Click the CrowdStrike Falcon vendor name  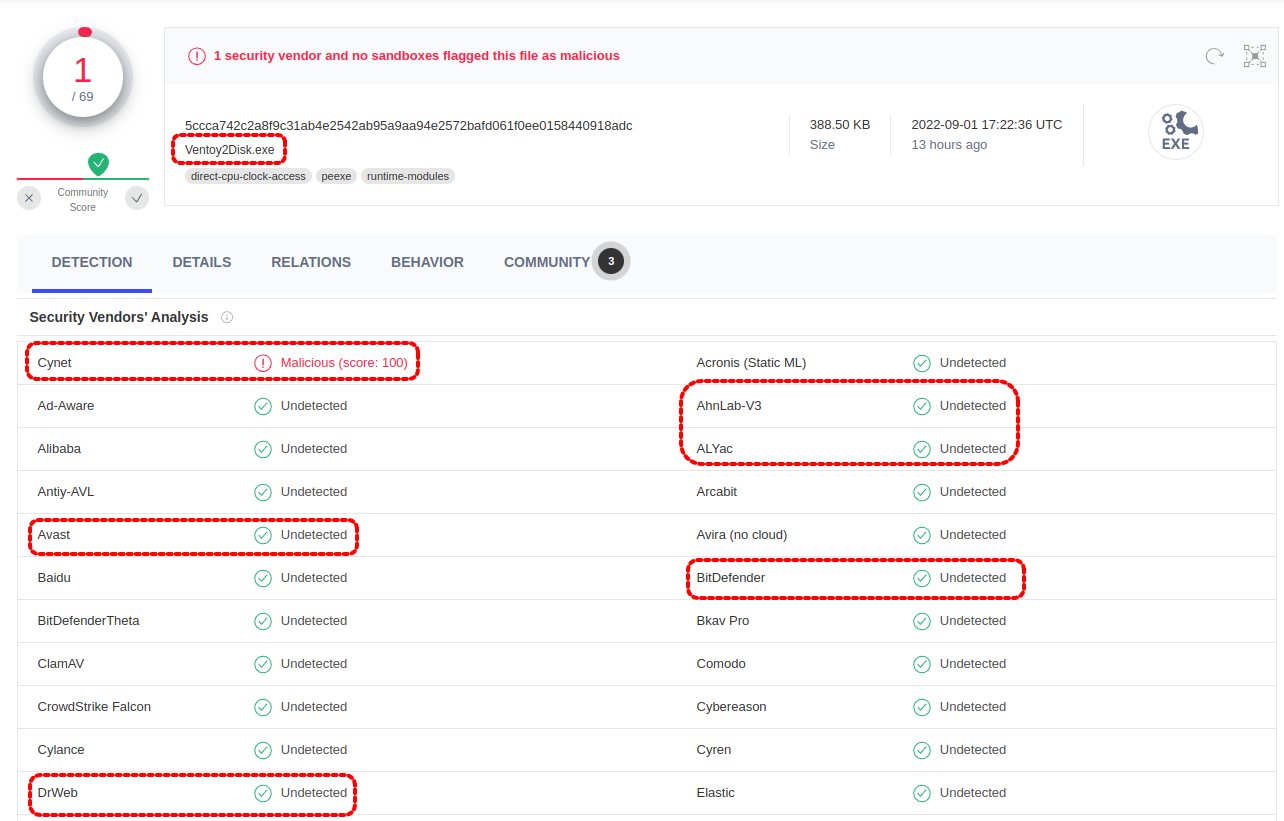point(94,707)
